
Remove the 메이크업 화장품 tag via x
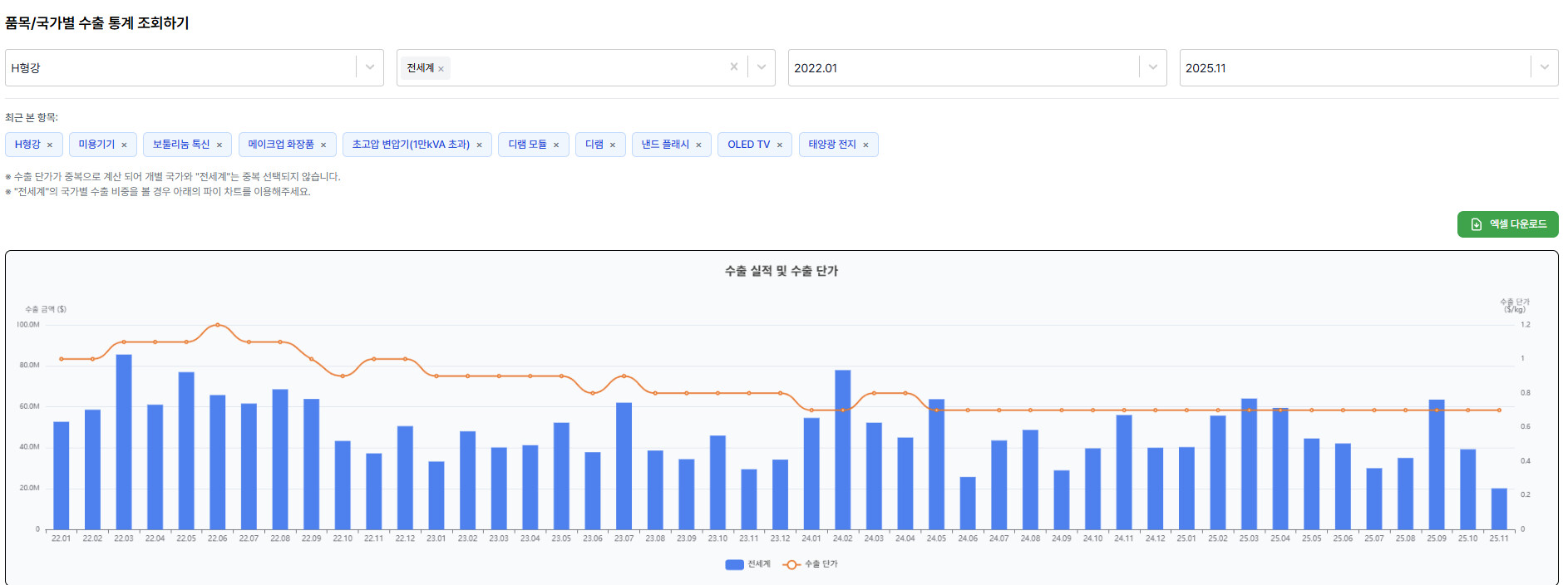coord(323,145)
